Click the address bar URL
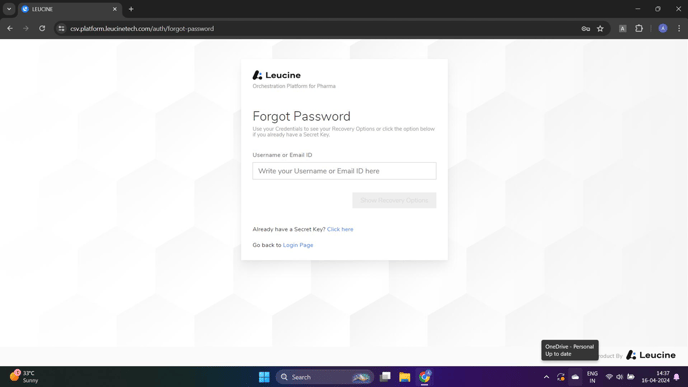 pyautogui.click(x=142, y=29)
